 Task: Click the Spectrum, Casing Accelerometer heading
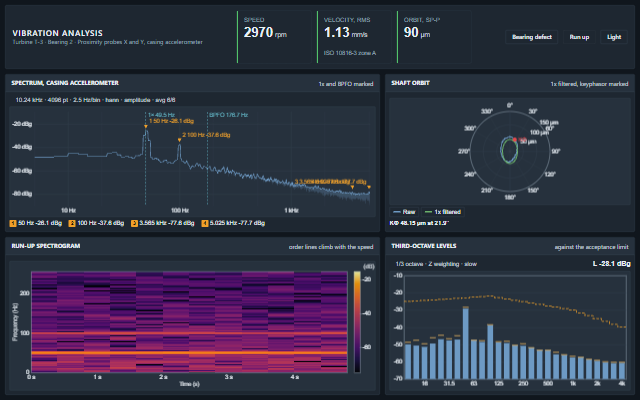tap(65, 83)
